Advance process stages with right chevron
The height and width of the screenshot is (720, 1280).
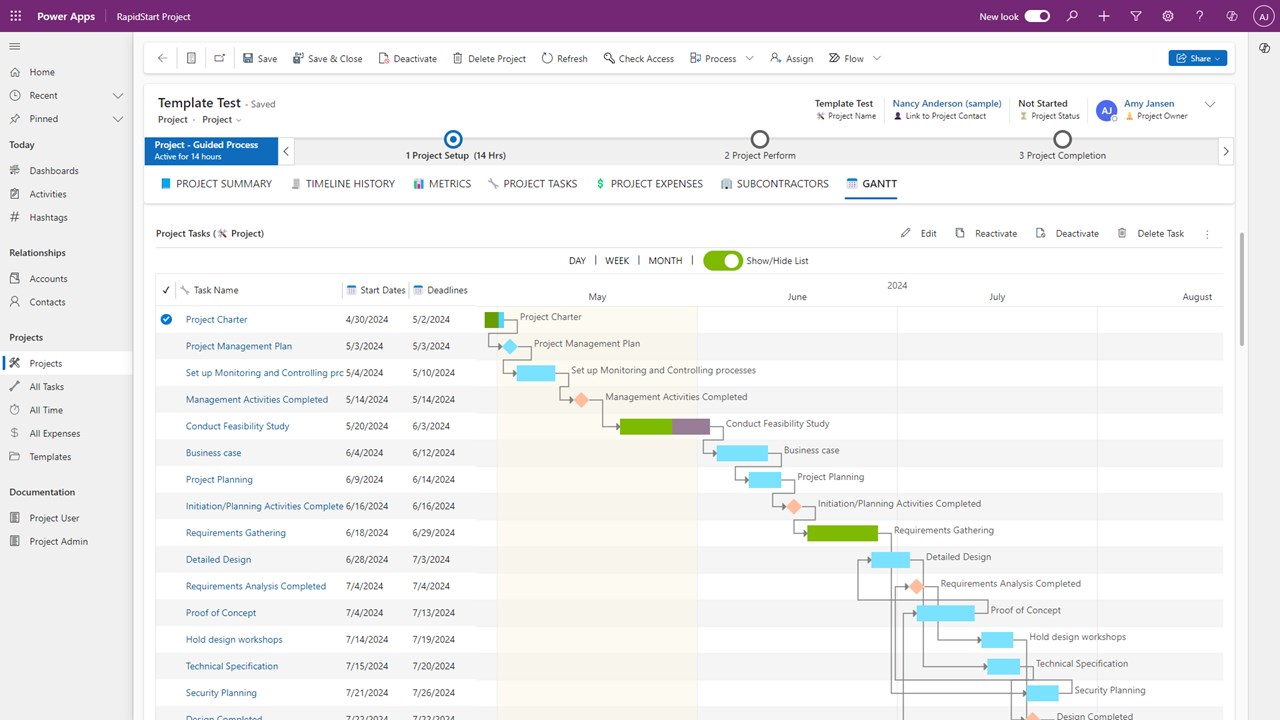tap(1226, 152)
